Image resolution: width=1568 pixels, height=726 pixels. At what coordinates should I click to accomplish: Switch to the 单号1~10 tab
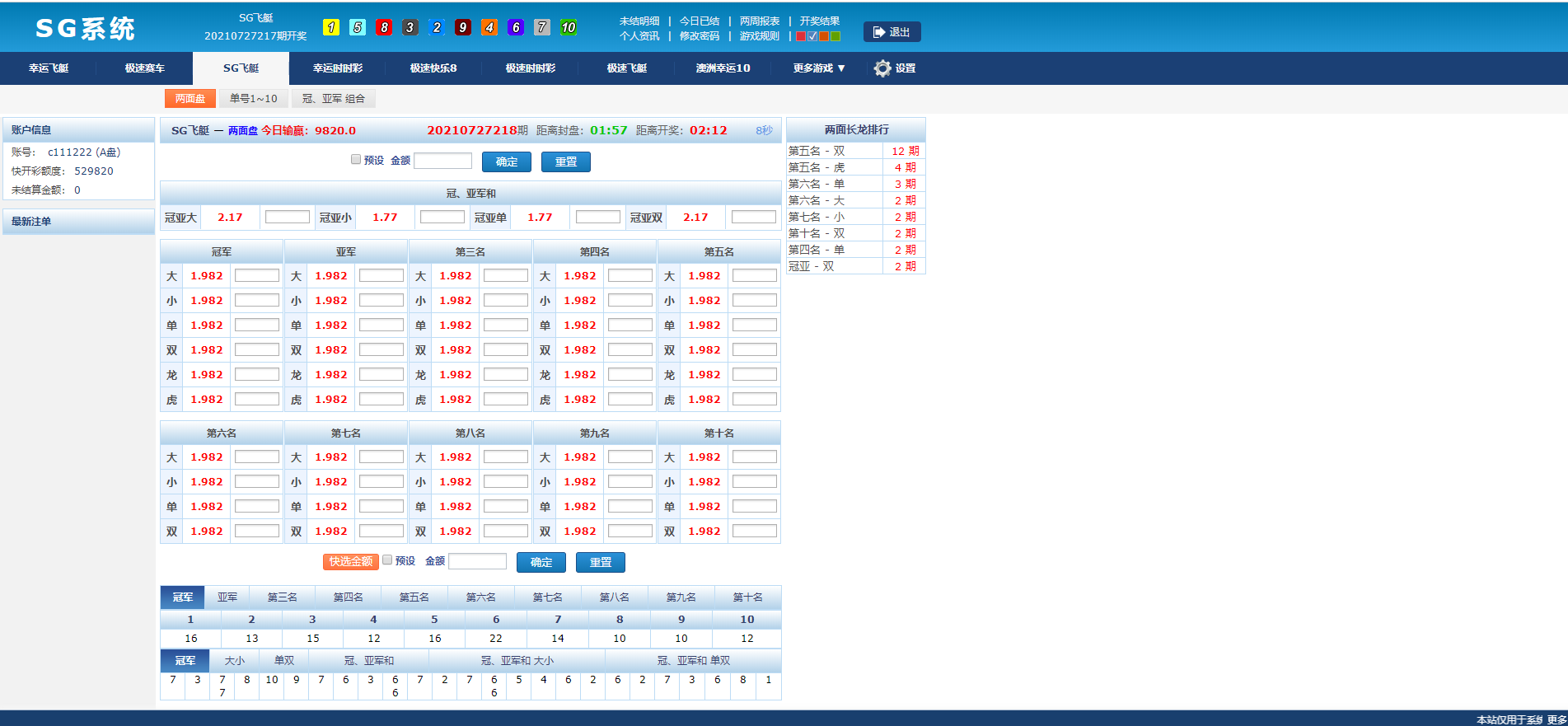click(x=254, y=99)
